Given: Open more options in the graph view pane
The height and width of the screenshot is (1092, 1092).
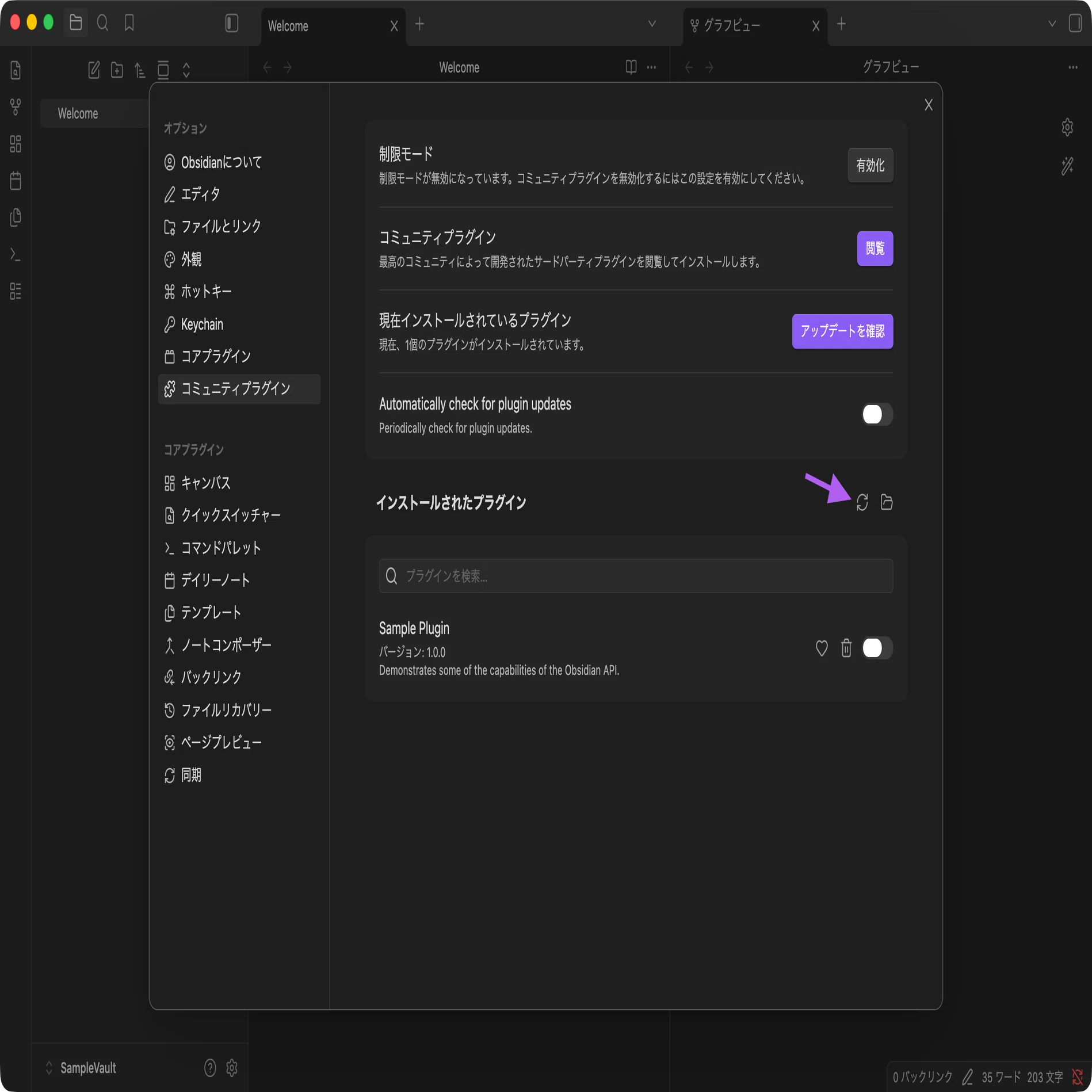Looking at the screenshot, I should coord(1073,67).
